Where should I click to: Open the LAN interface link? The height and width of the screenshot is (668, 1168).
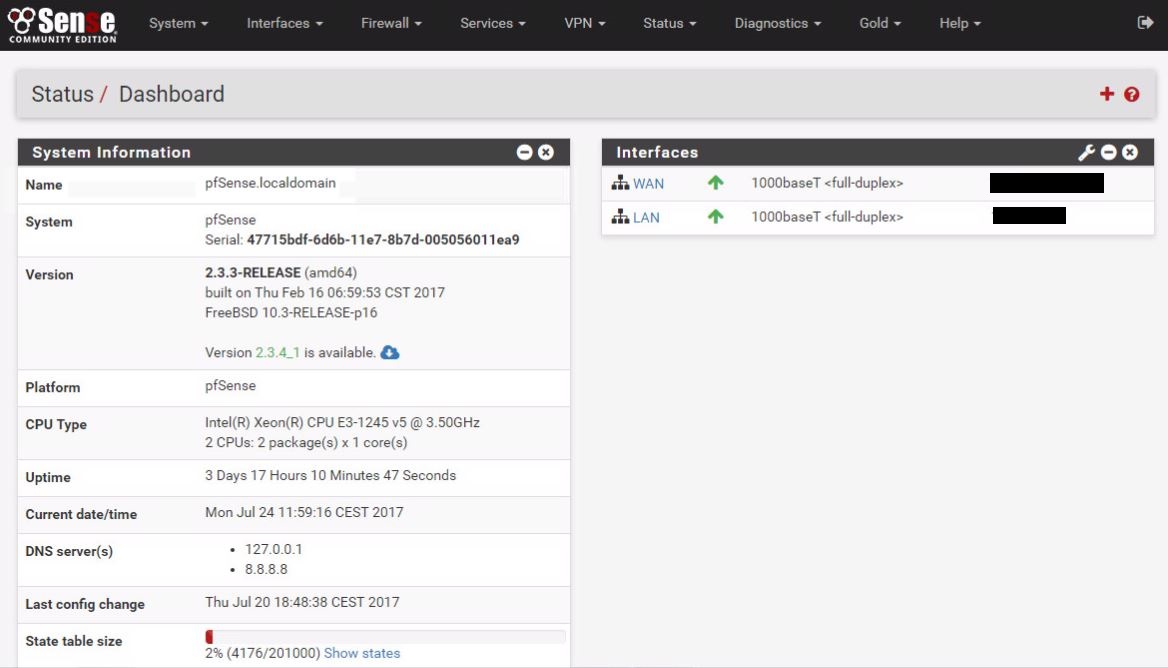[x=646, y=217]
